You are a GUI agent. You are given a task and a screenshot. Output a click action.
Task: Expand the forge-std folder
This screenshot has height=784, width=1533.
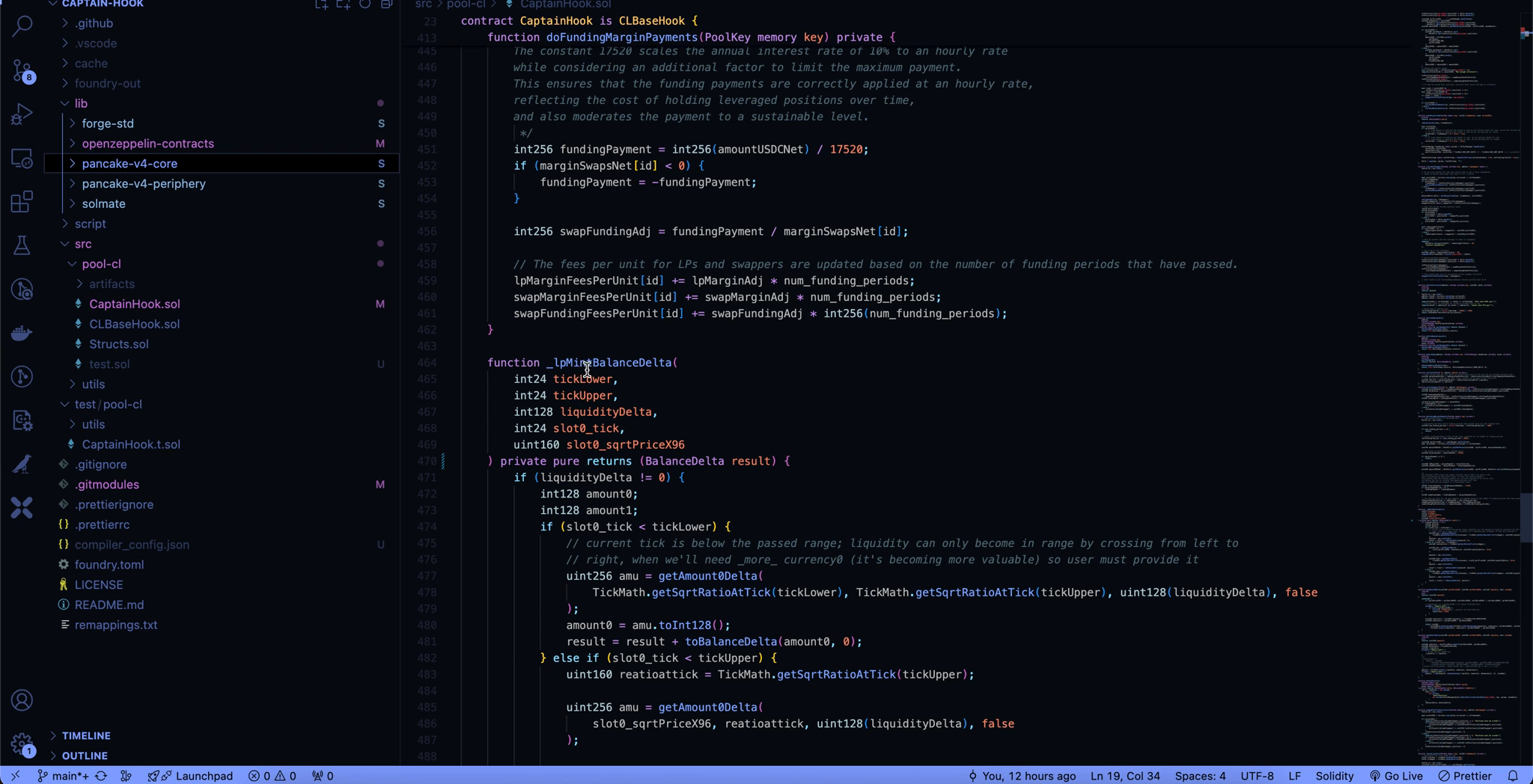[x=222, y=123]
